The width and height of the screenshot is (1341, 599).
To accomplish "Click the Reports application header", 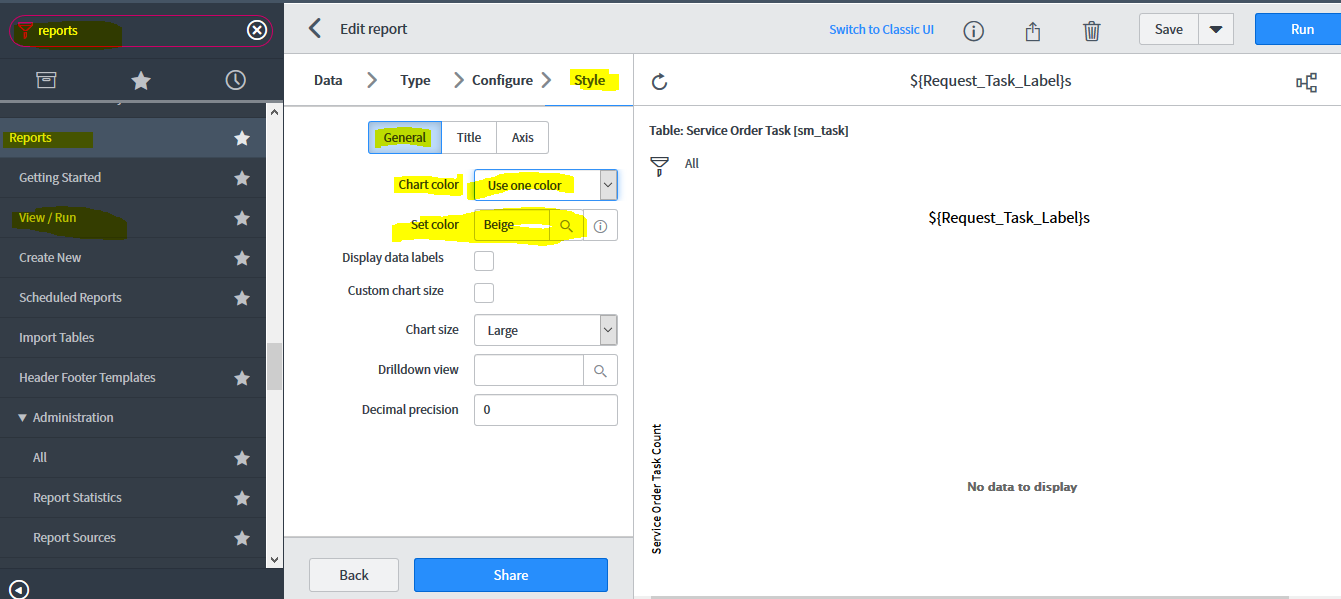I will click(x=31, y=138).
